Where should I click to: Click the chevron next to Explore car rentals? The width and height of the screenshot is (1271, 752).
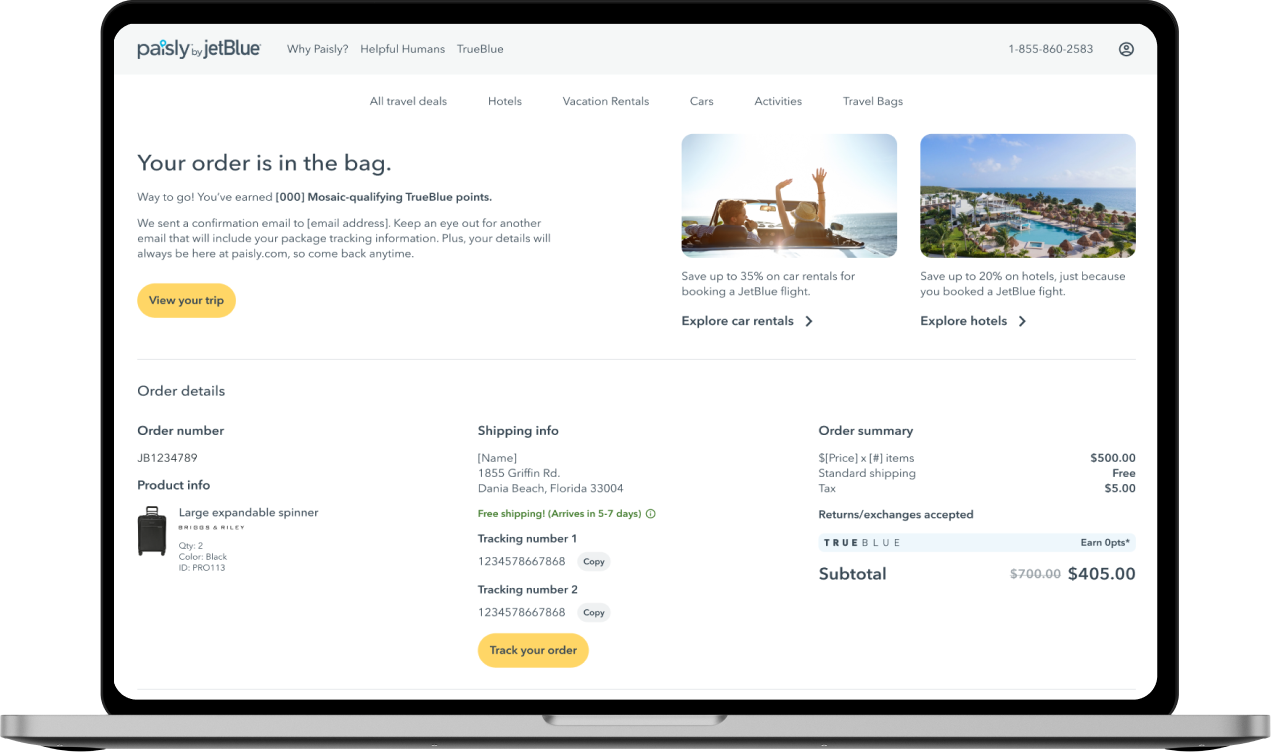809,321
